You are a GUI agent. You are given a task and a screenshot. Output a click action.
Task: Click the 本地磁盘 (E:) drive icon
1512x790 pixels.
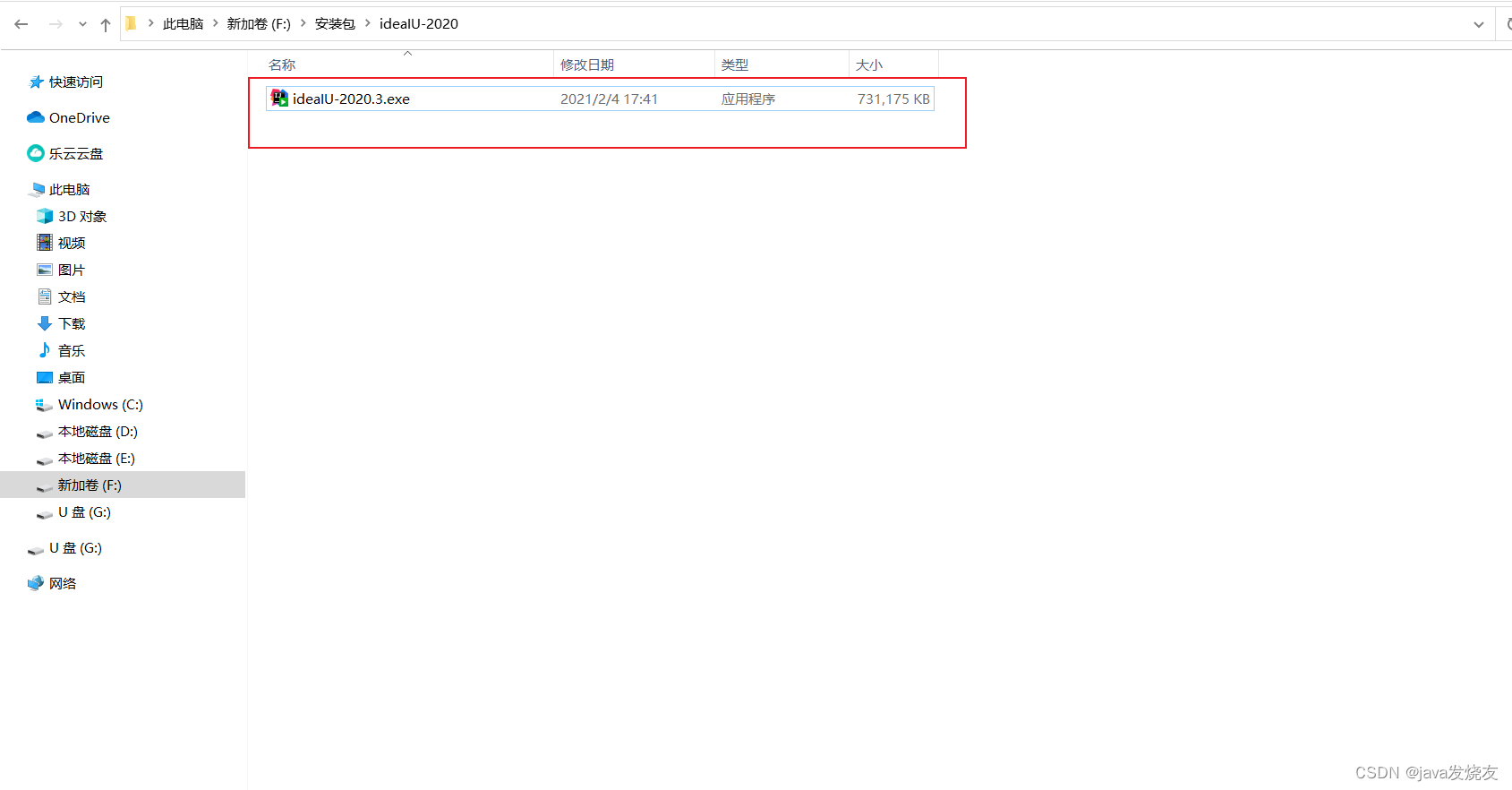click(x=45, y=460)
